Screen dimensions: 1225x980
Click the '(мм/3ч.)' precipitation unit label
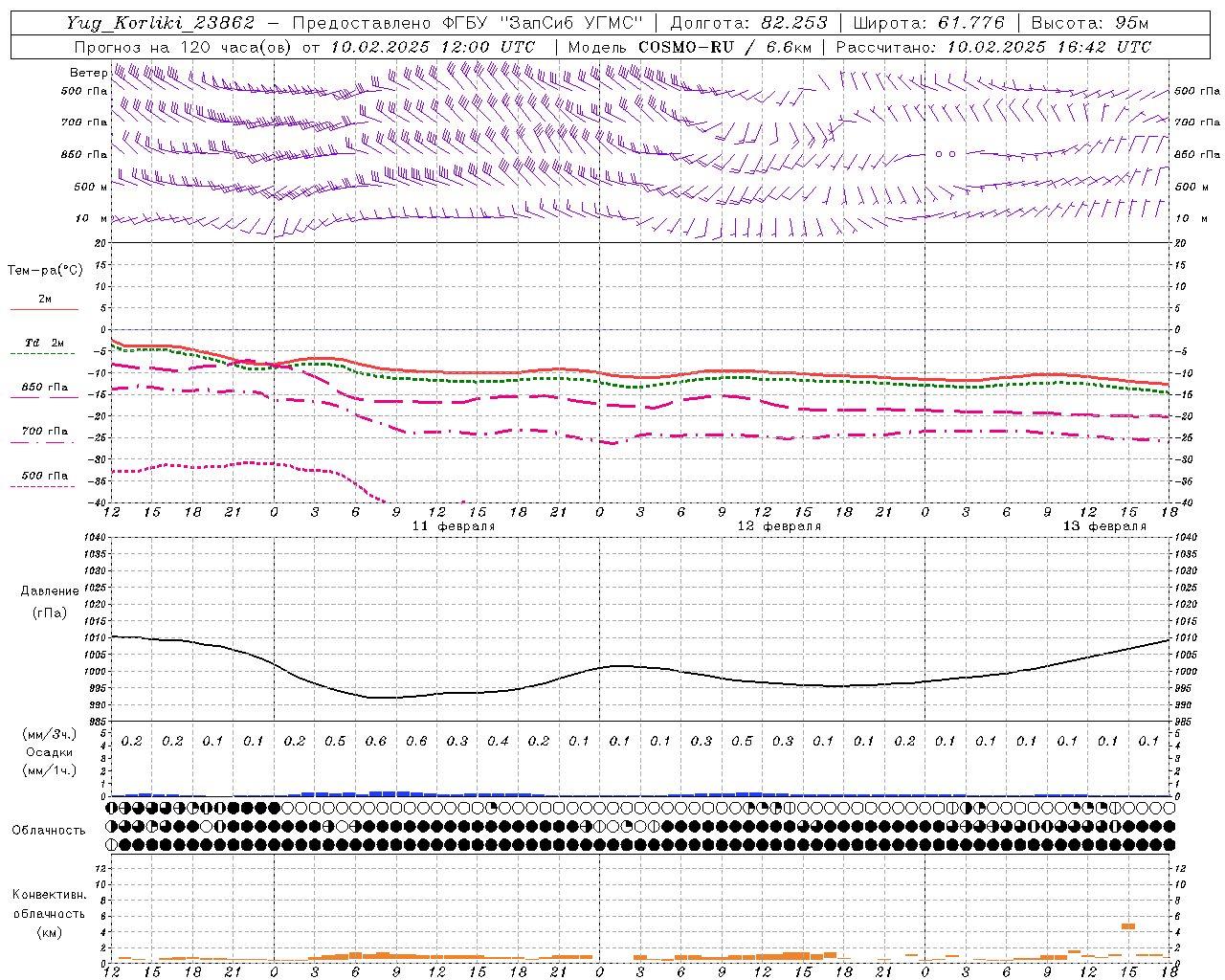tap(50, 734)
